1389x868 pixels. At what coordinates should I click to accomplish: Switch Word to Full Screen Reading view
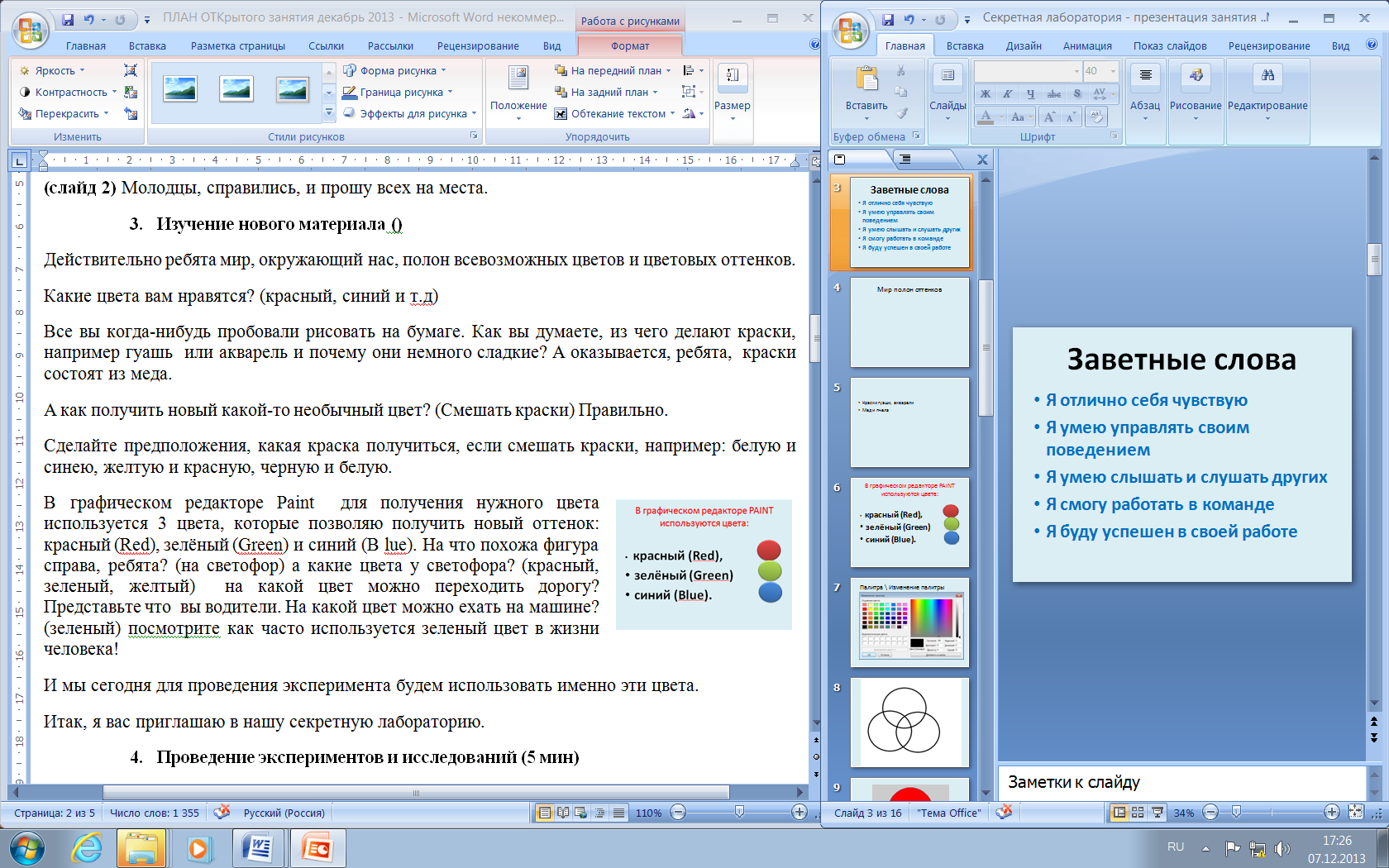(563, 813)
